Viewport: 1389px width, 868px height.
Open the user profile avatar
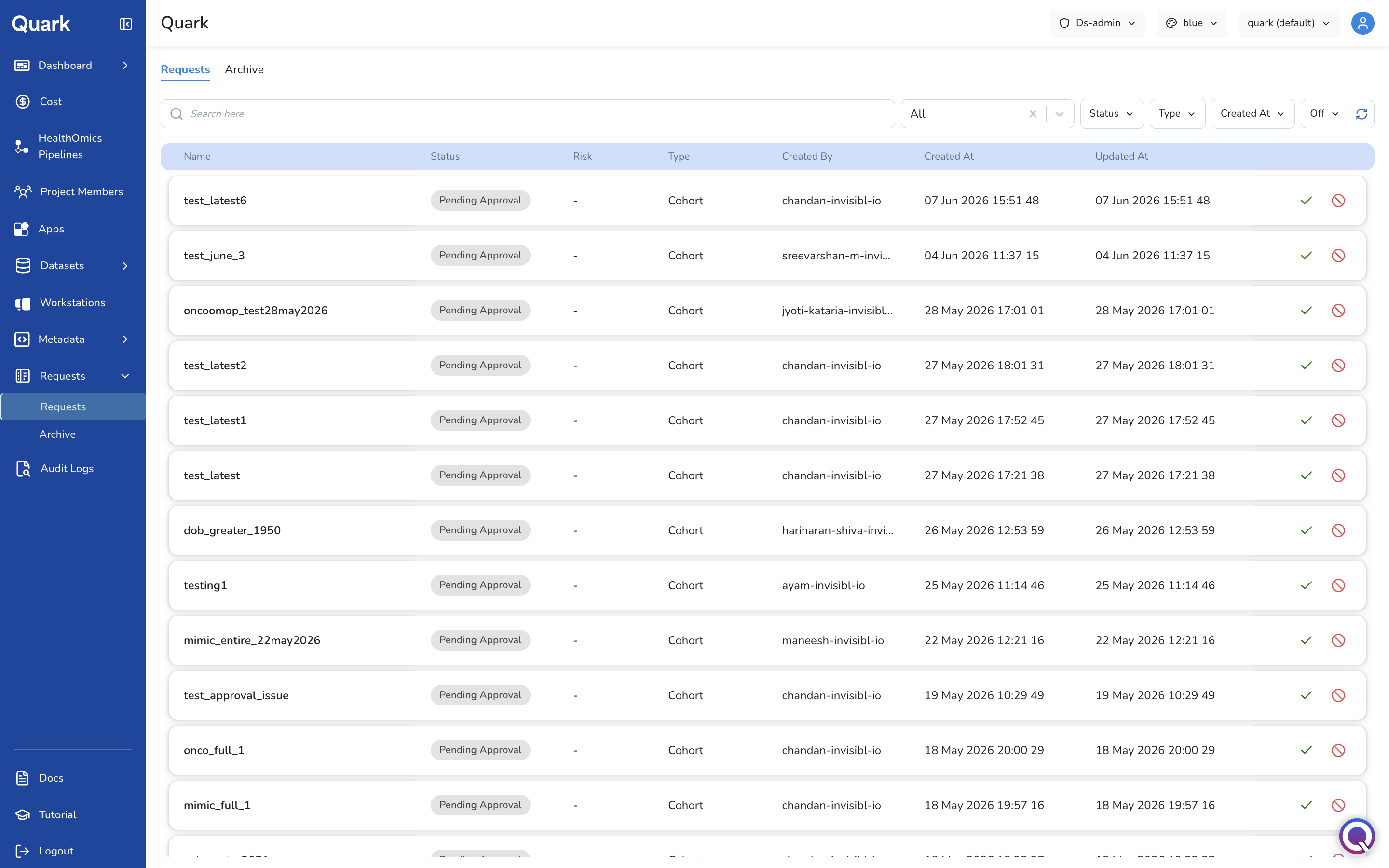click(1362, 23)
